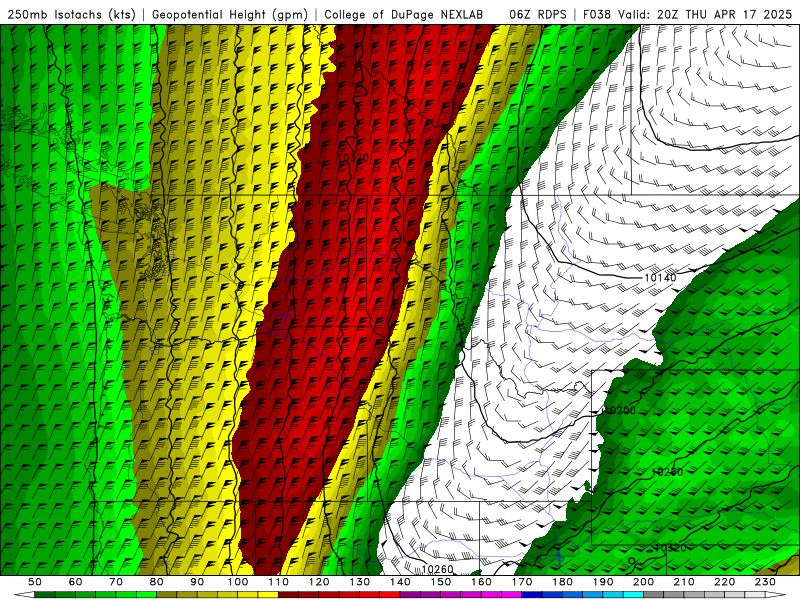
Task: Click the 10260 label in the white area
Action: (438, 569)
